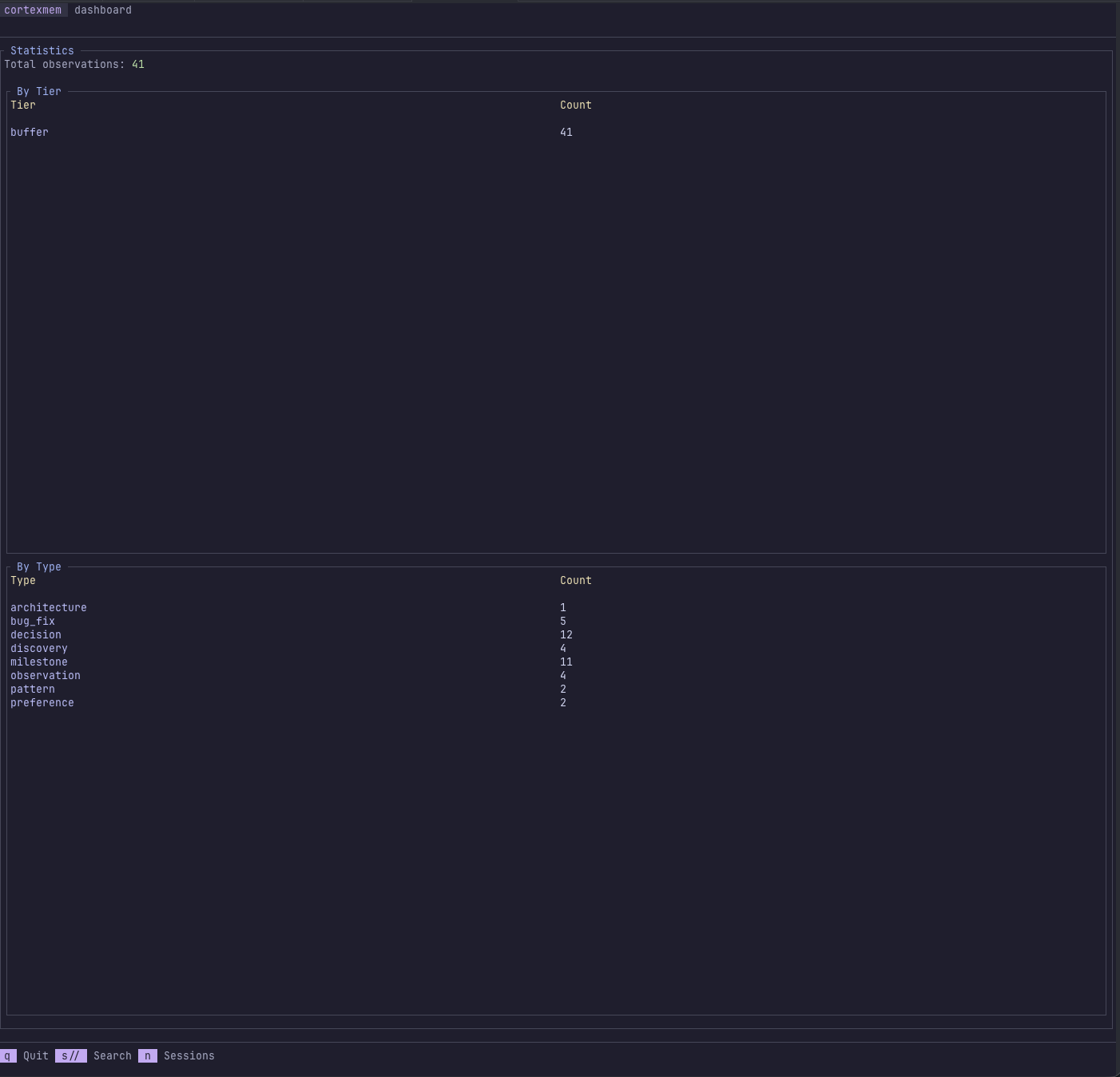Select the architecture type row
This screenshot has width=1120, height=1077.
556,608
